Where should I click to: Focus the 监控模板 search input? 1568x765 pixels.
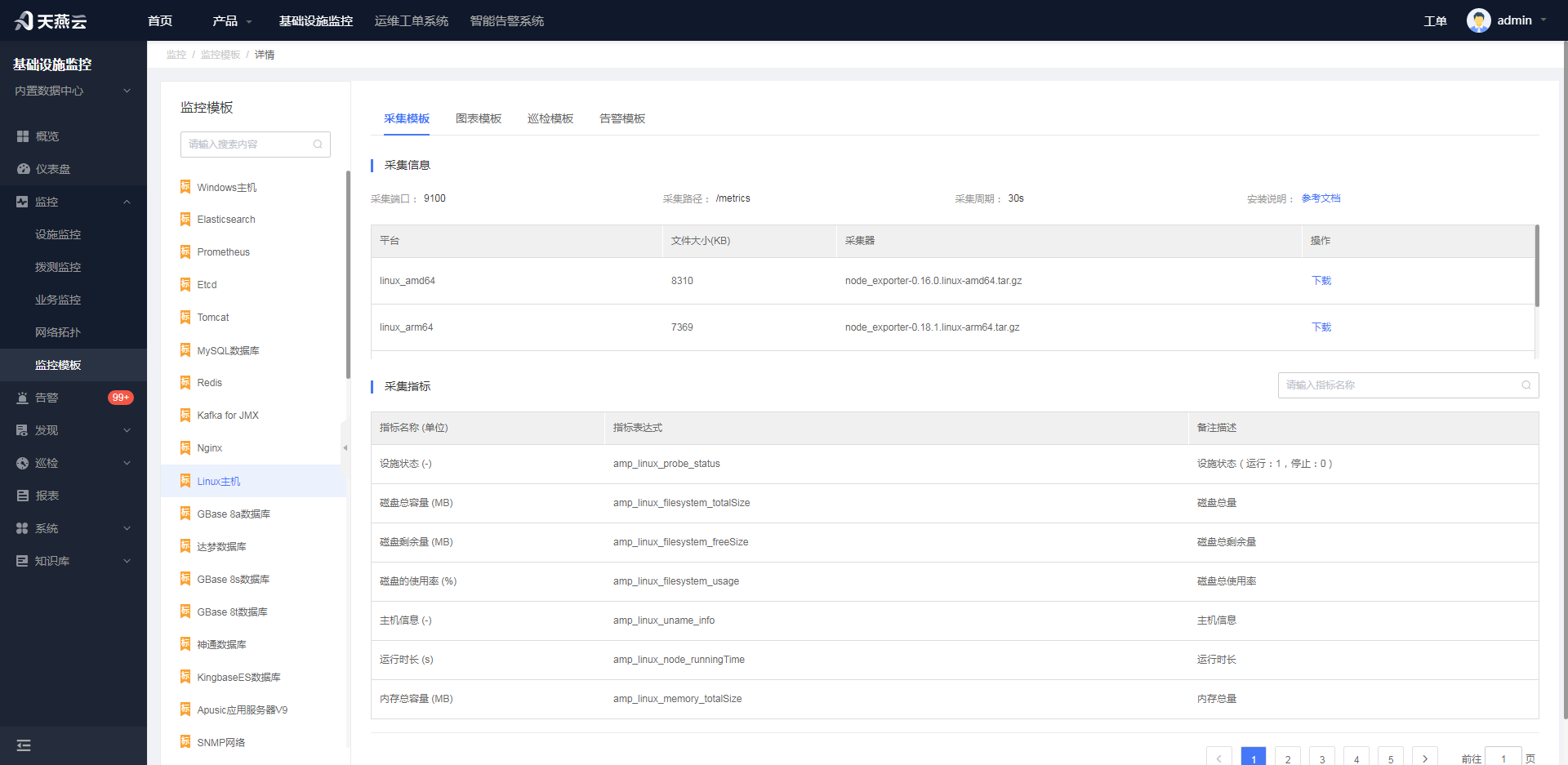pos(256,145)
